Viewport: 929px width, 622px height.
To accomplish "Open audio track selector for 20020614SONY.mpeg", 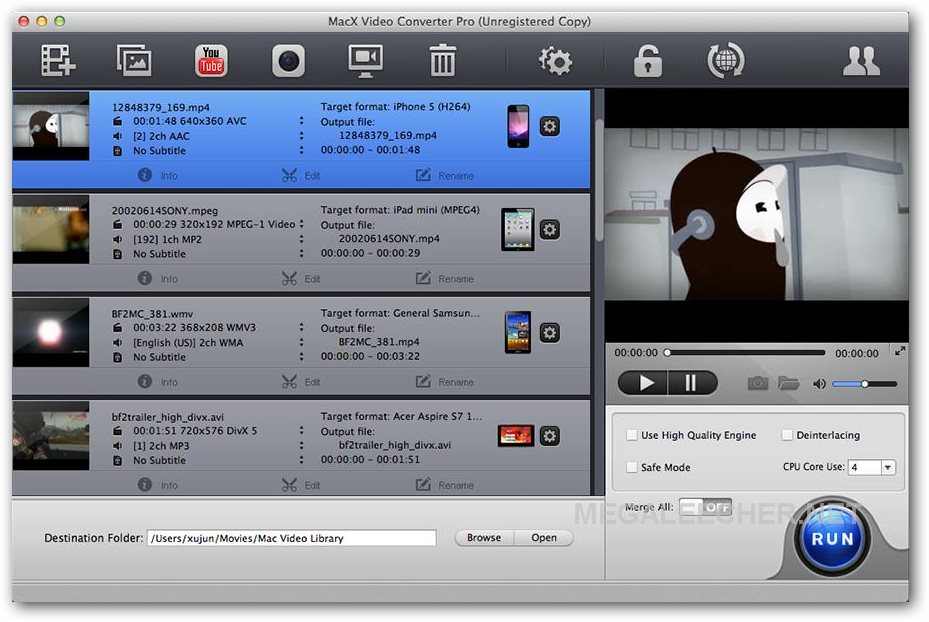I will [x=302, y=239].
